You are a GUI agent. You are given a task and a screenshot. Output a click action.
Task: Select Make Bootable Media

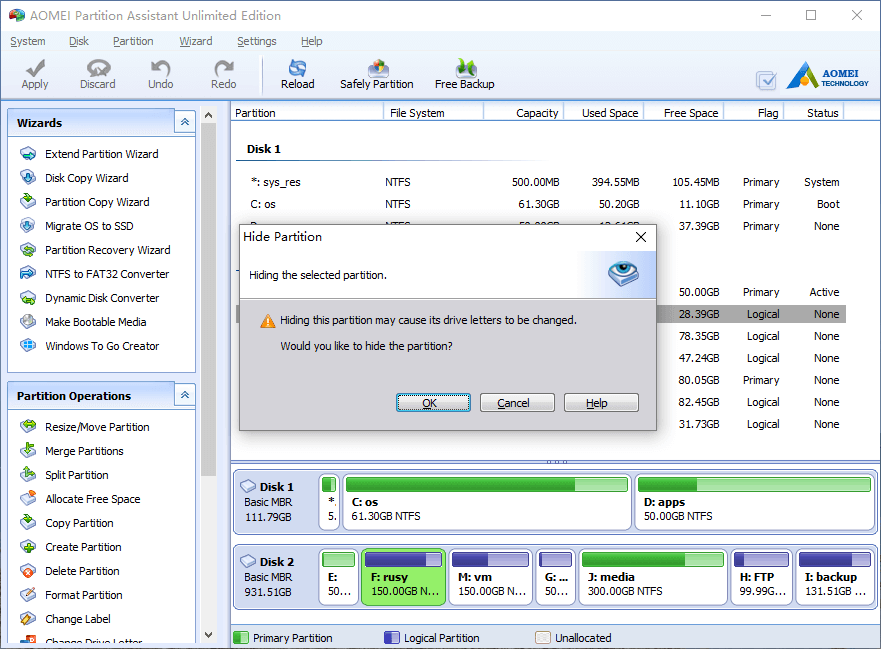96,322
